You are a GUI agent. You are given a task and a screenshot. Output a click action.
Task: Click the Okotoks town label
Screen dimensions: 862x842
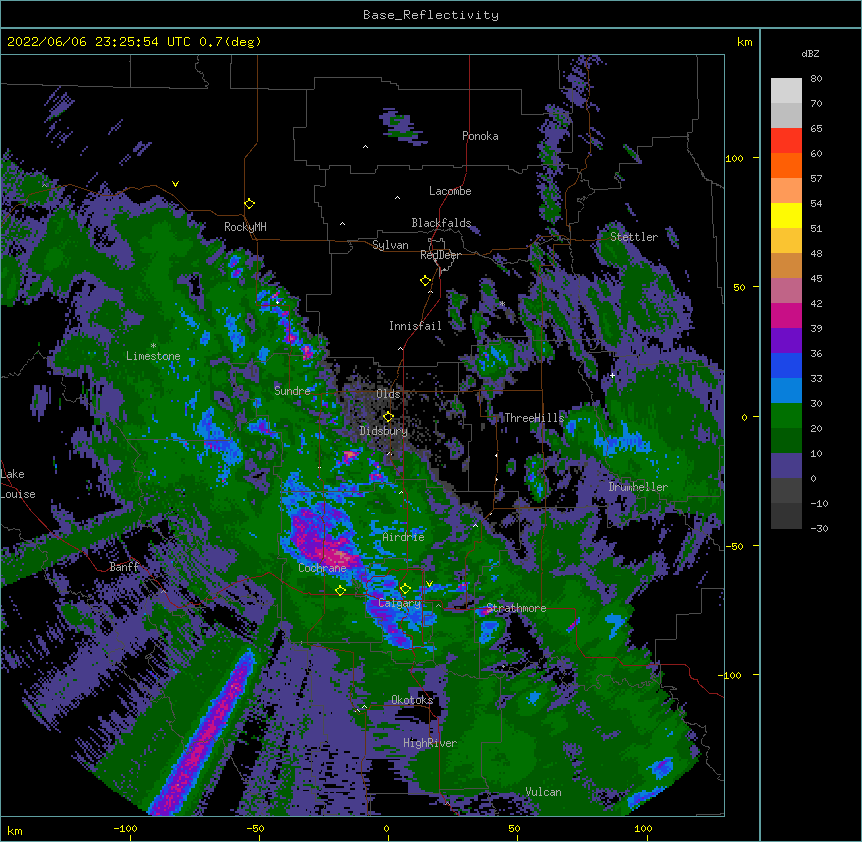tap(412, 700)
